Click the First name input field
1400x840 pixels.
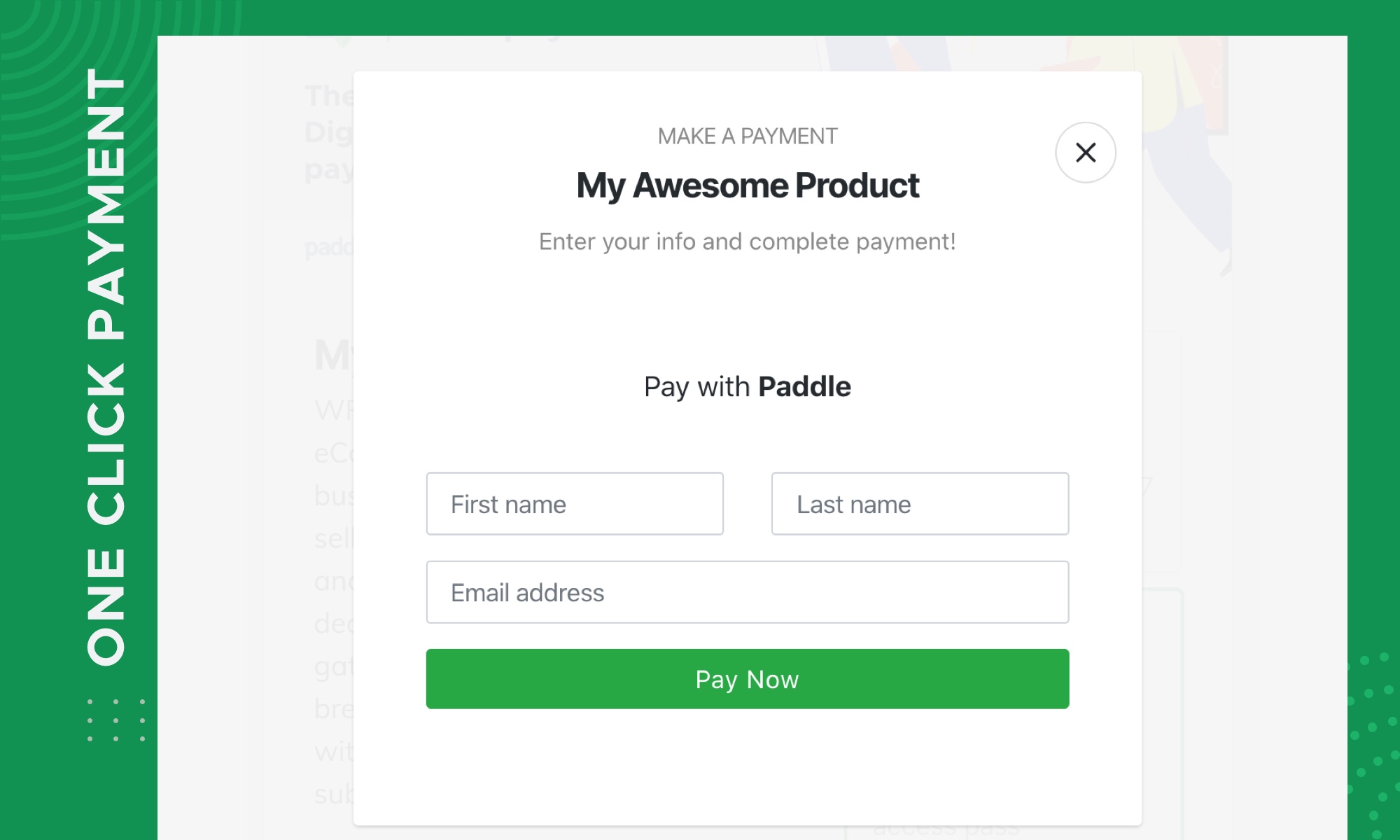pyautogui.click(x=575, y=504)
